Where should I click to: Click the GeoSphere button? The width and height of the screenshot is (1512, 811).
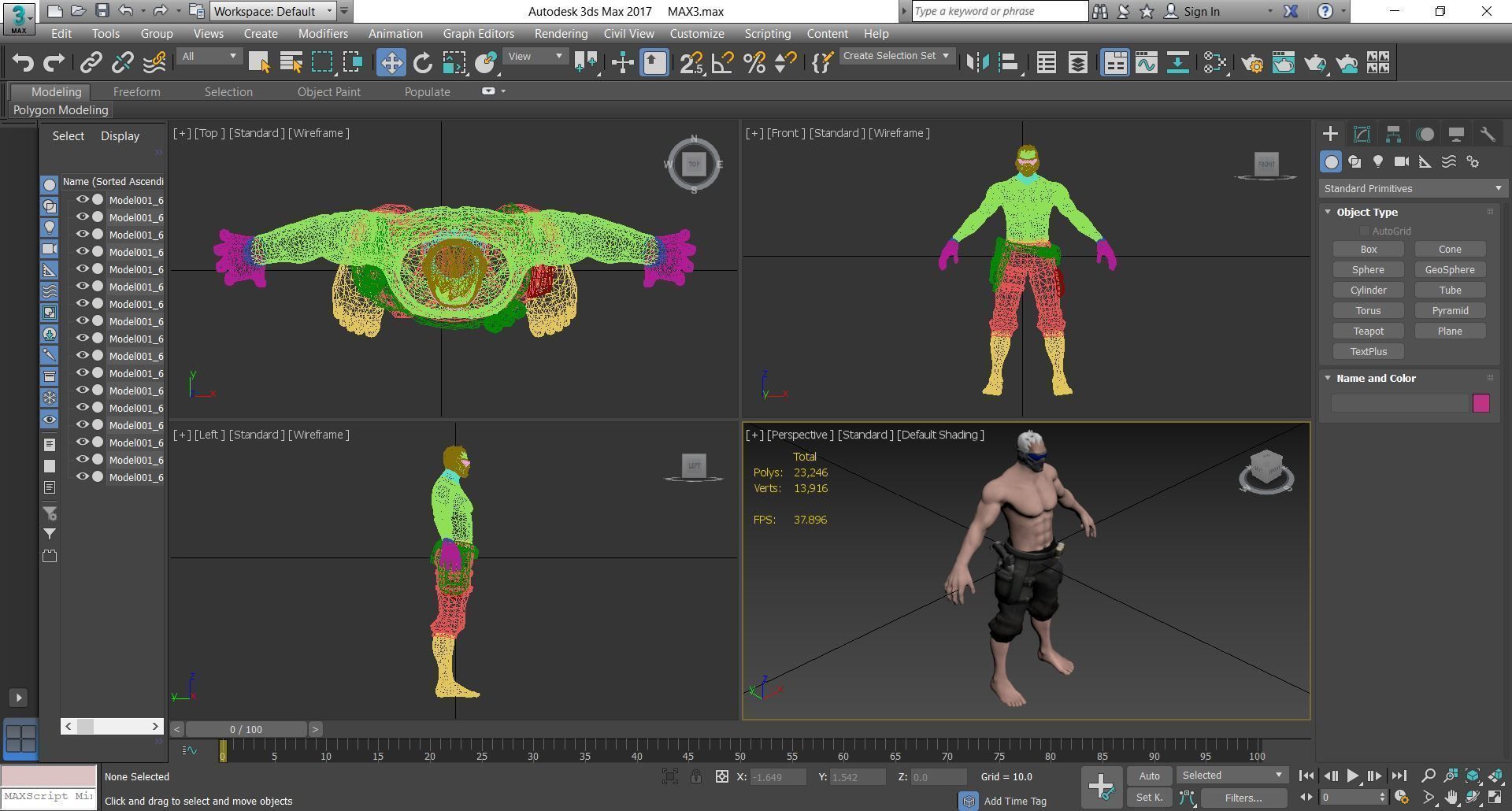pyautogui.click(x=1450, y=270)
